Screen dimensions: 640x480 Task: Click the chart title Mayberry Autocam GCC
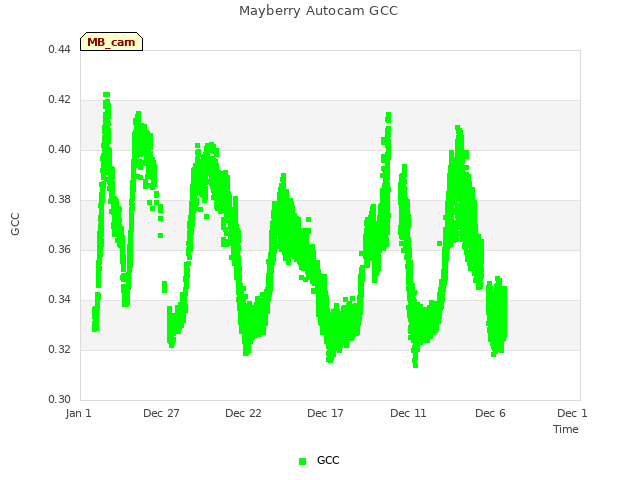tap(318, 11)
